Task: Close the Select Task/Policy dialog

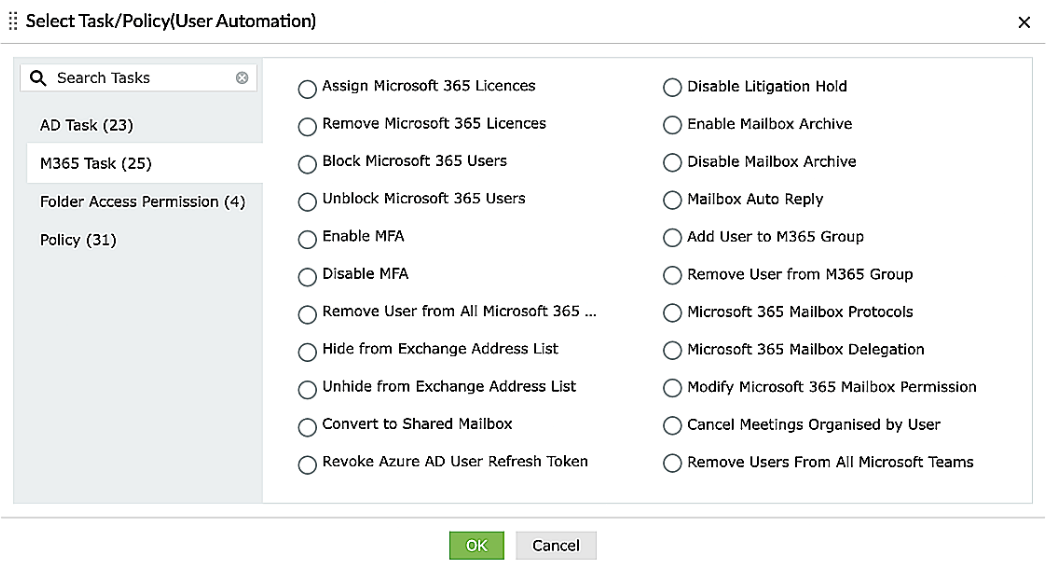Action: pyautogui.click(x=1024, y=22)
